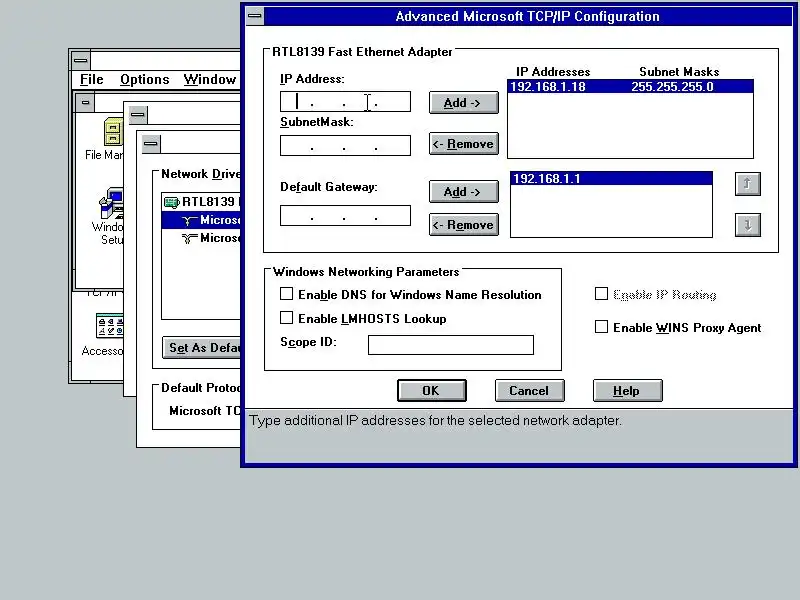Click Remove button next to SubnetMask

pyautogui.click(x=463, y=144)
